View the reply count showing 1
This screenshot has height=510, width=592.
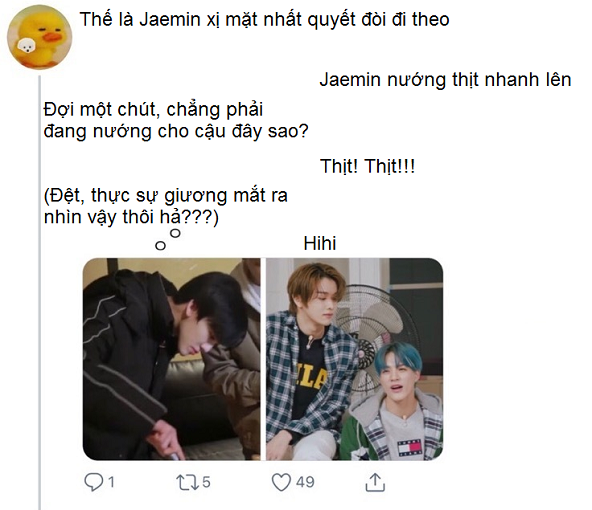click(x=111, y=482)
